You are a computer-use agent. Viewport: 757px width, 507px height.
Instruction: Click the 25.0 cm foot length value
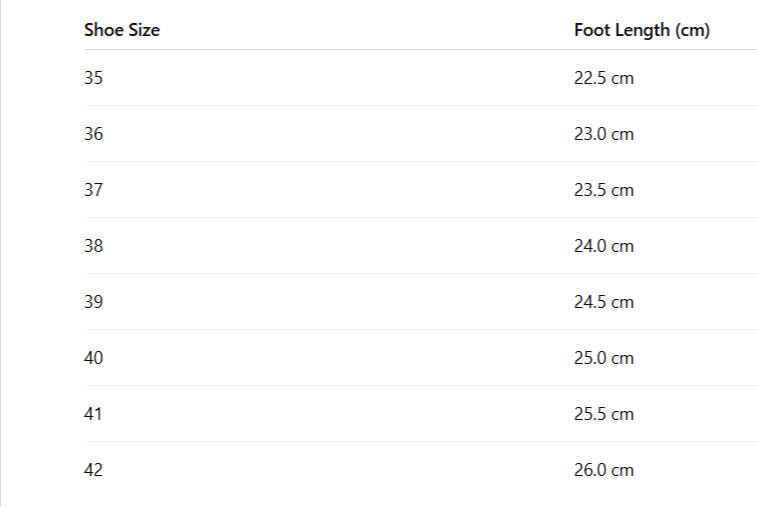[x=603, y=358]
